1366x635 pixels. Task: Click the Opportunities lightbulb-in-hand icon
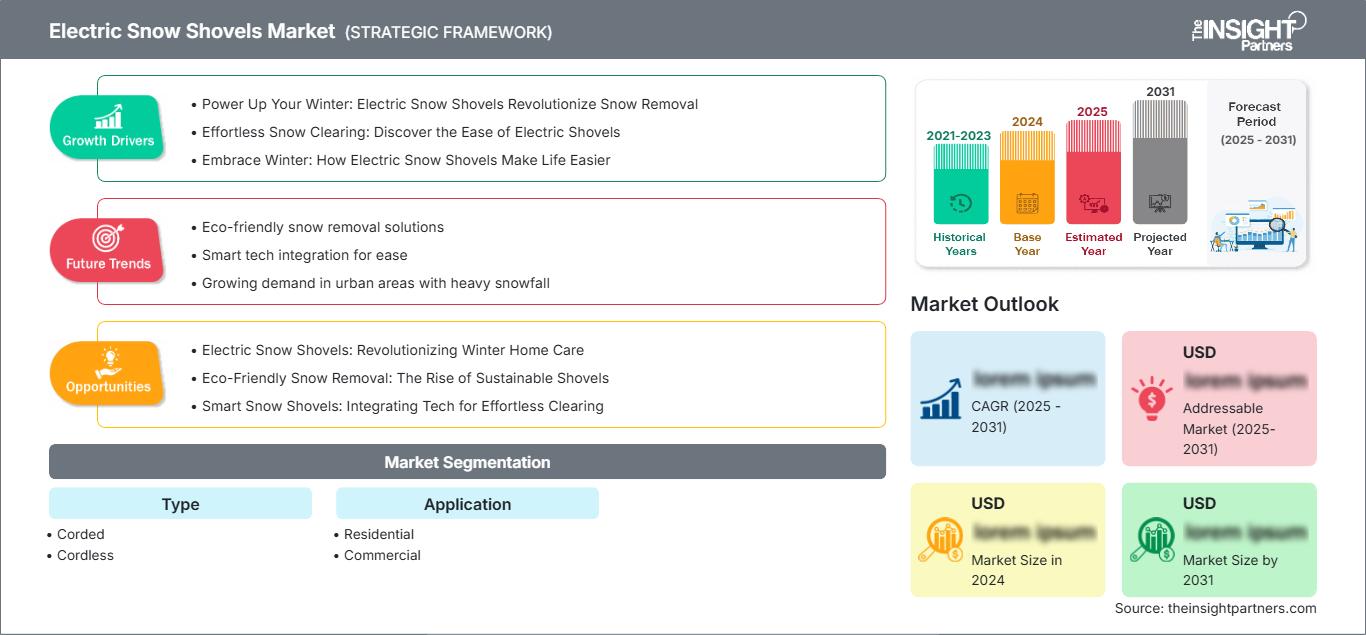pyautogui.click(x=108, y=361)
